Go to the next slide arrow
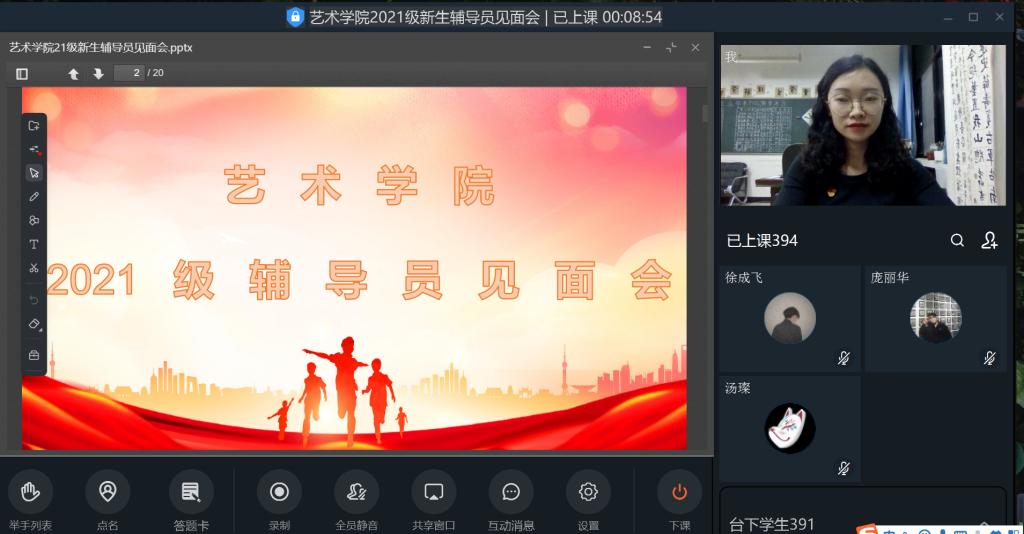 click(98, 73)
